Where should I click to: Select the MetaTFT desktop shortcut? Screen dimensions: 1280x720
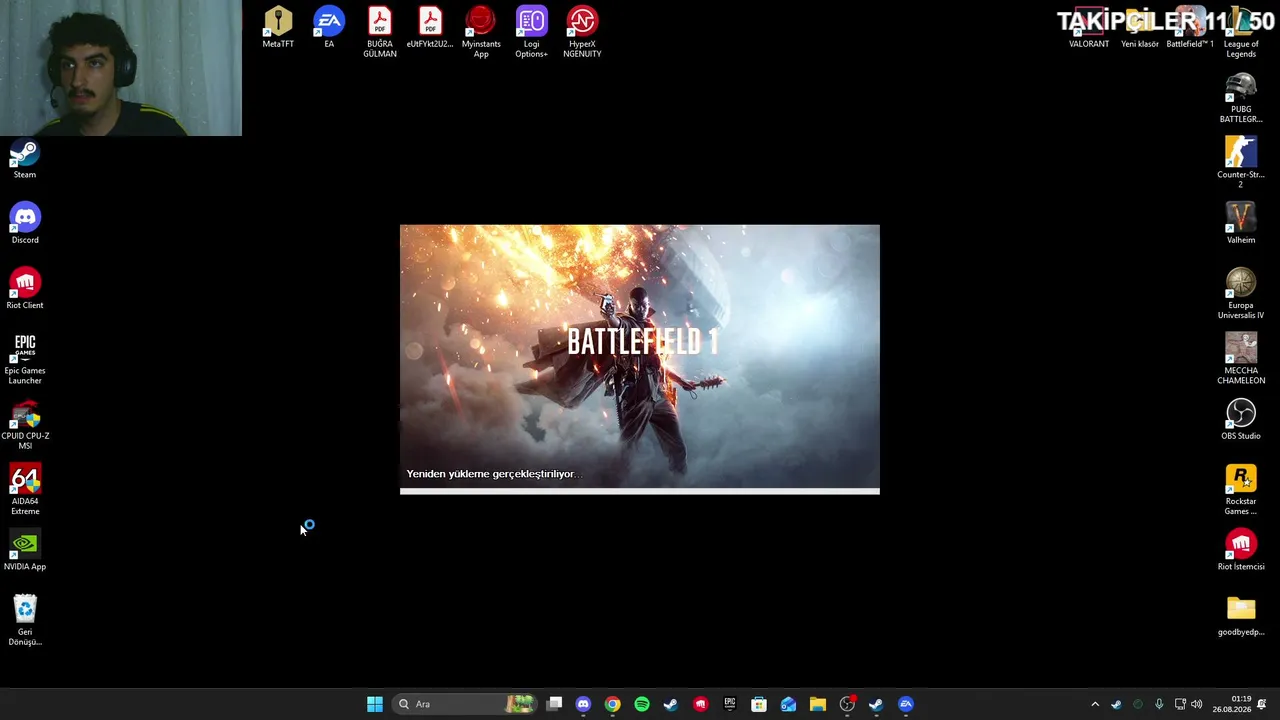click(278, 28)
